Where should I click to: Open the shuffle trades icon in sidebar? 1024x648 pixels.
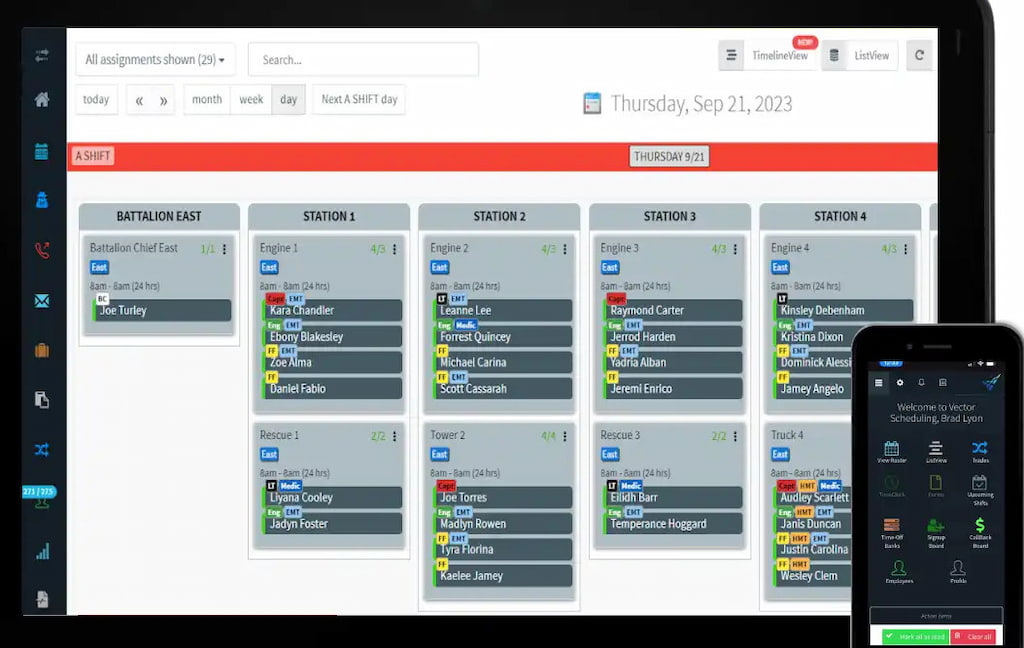click(x=42, y=449)
